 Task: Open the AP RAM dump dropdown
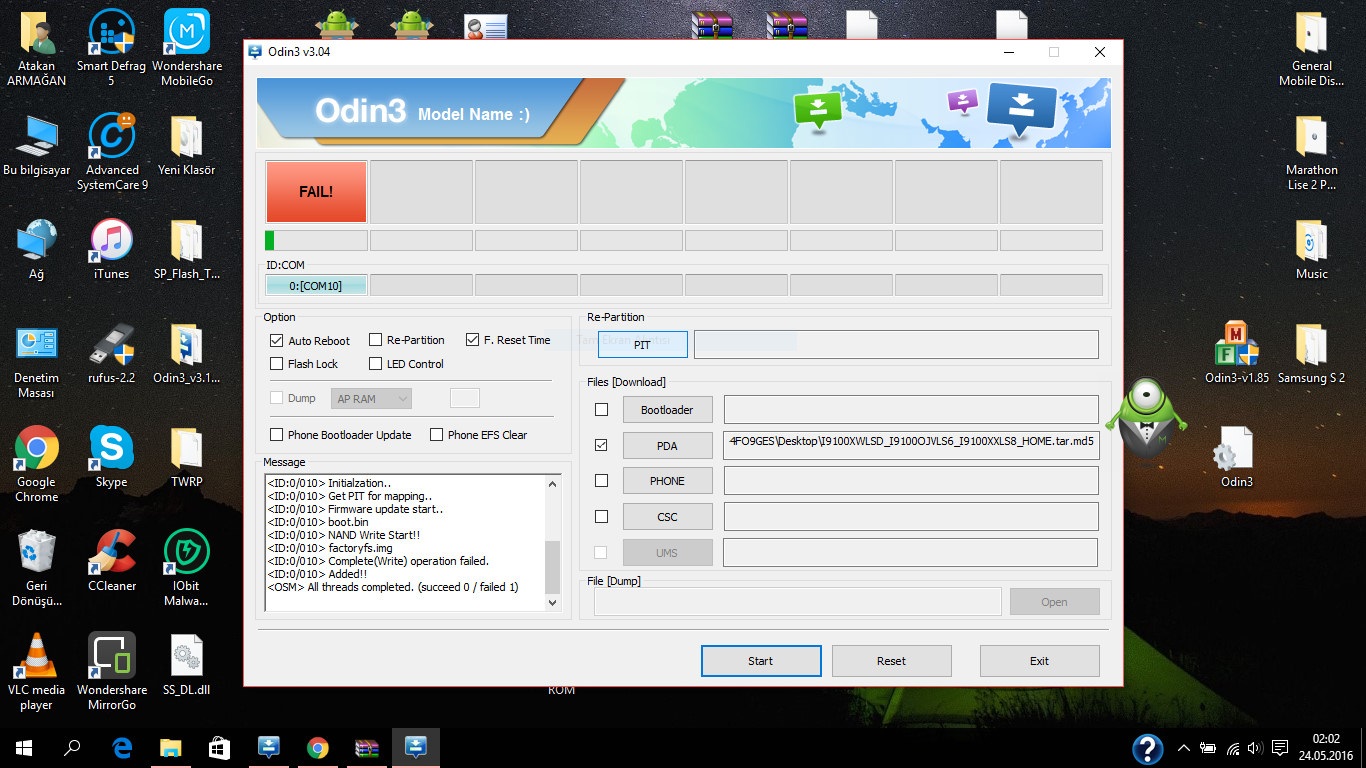click(371, 399)
